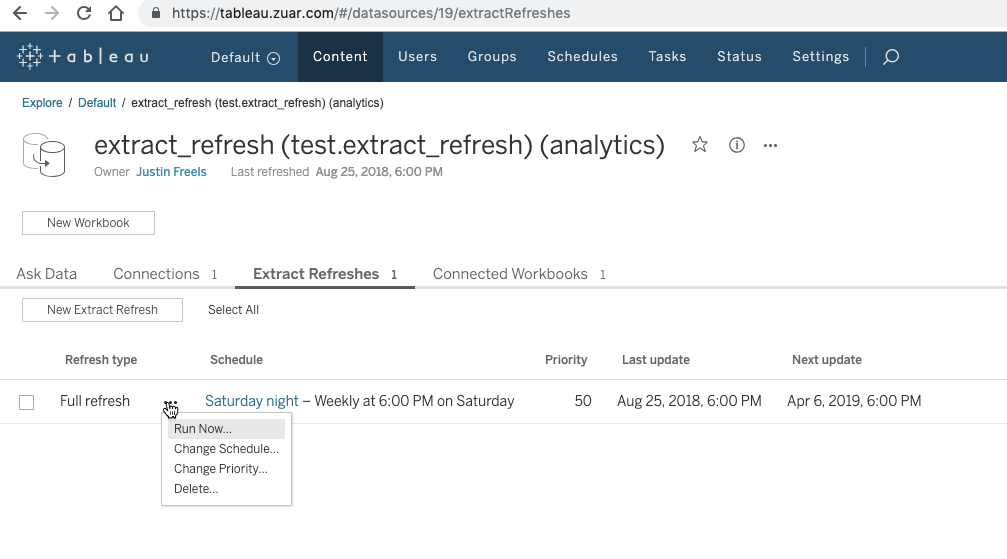Image resolution: width=1007 pixels, height=559 pixels.
Task: Open the Settings tab
Action: 821,57
